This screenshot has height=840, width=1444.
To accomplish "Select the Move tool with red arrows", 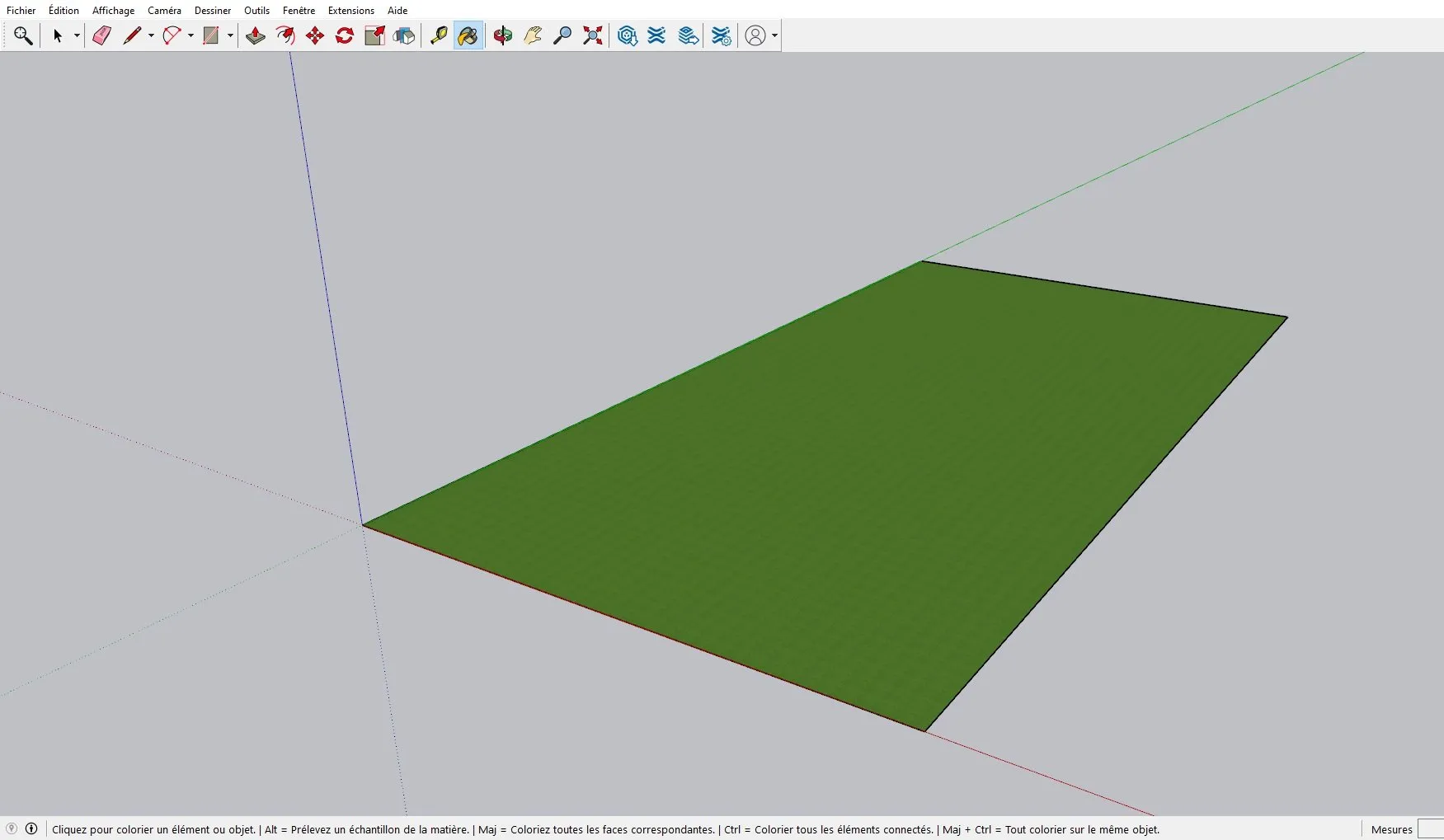I will (315, 35).
